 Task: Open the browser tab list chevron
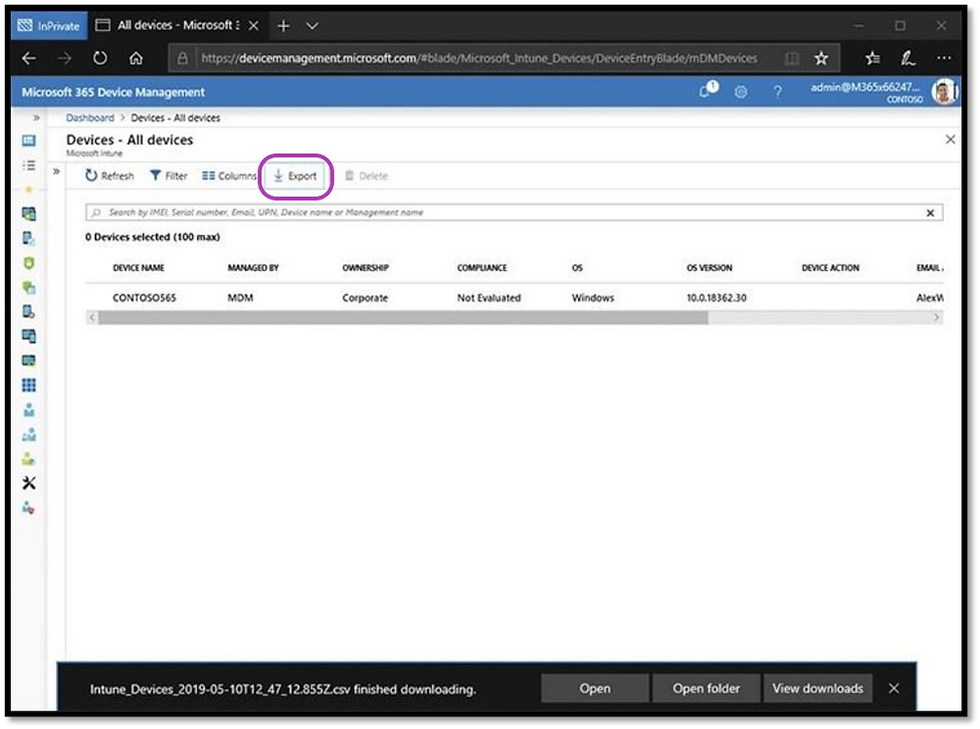[x=311, y=25]
